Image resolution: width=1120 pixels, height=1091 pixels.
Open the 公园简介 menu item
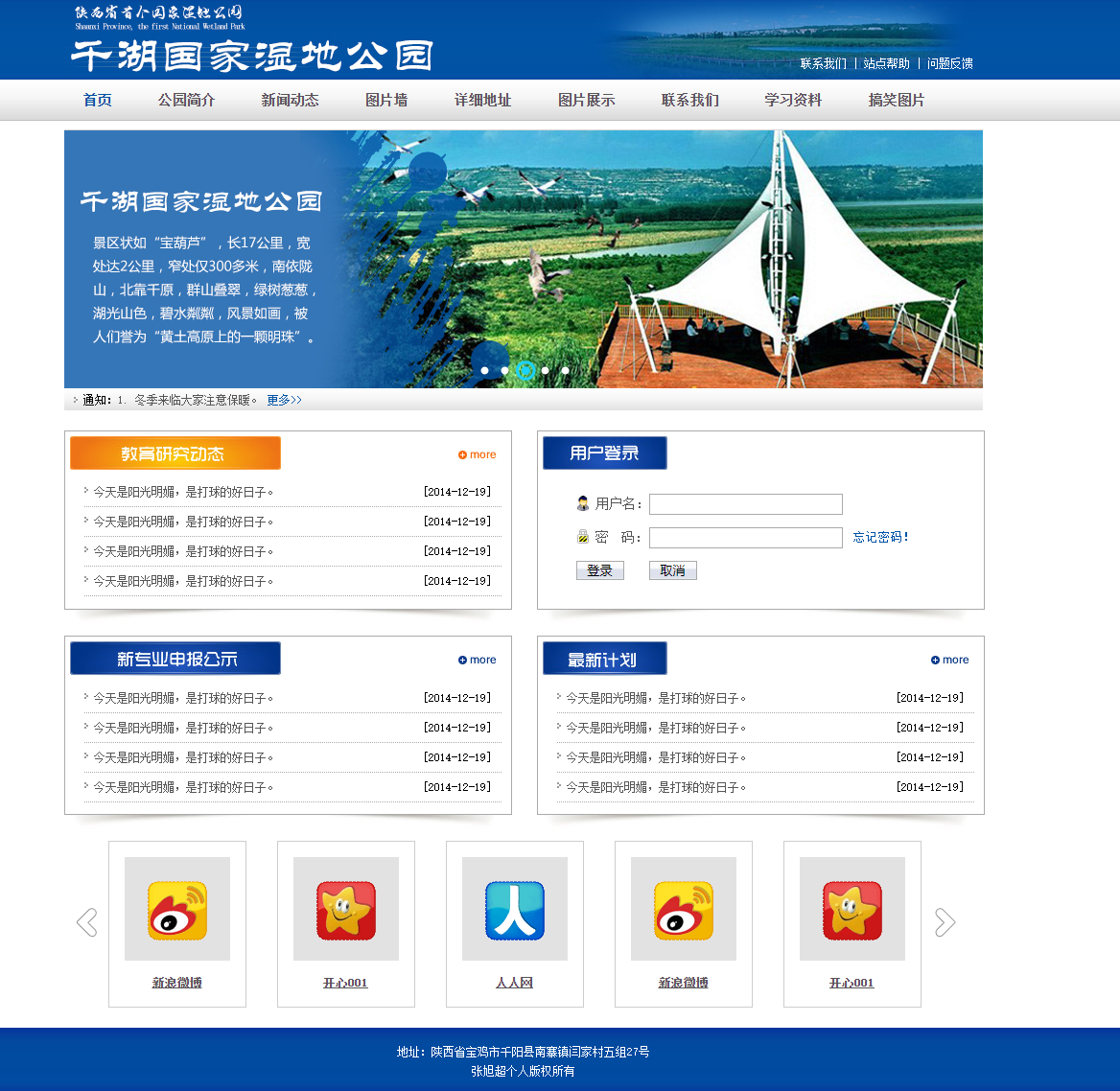(x=186, y=99)
